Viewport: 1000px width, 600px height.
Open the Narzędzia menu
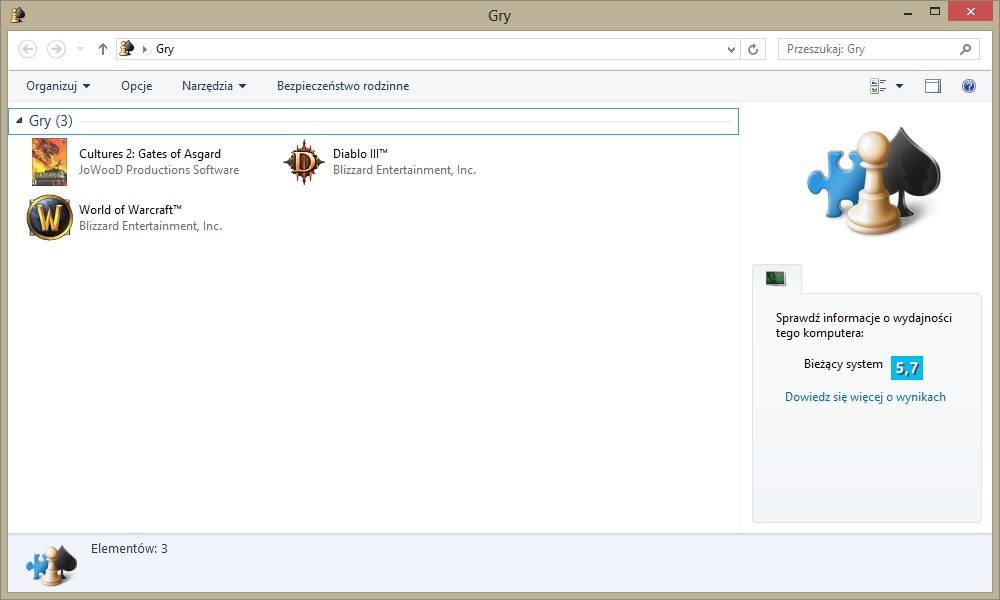(214, 86)
